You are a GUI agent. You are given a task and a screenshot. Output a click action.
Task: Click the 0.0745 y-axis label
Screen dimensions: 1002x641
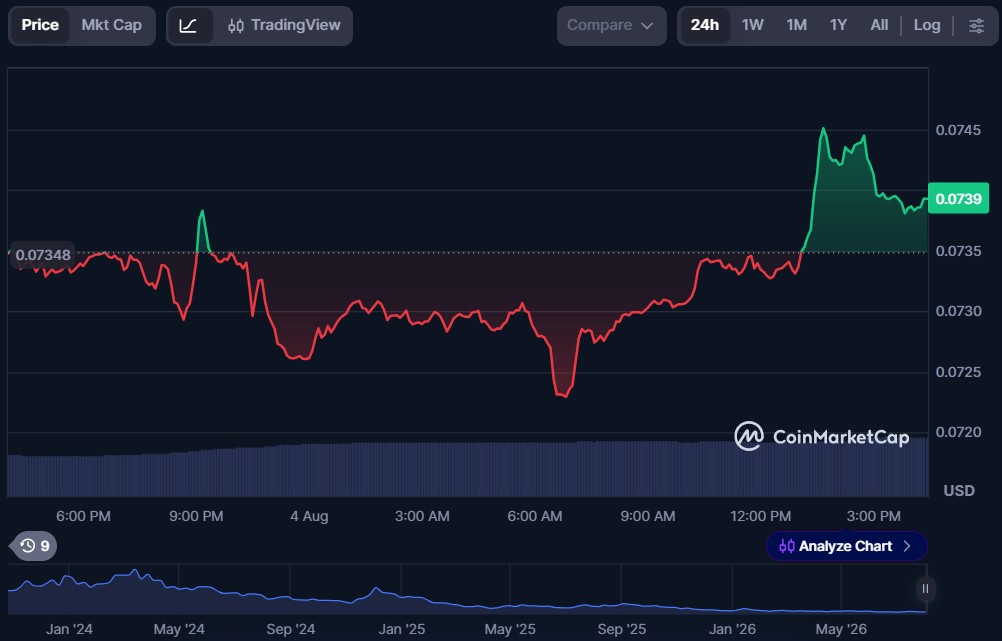point(958,130)
